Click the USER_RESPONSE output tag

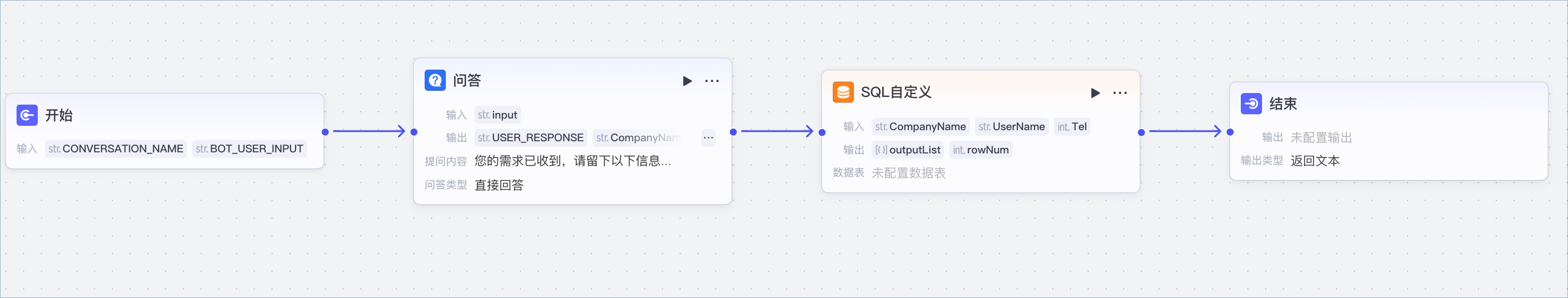[530, 138]
